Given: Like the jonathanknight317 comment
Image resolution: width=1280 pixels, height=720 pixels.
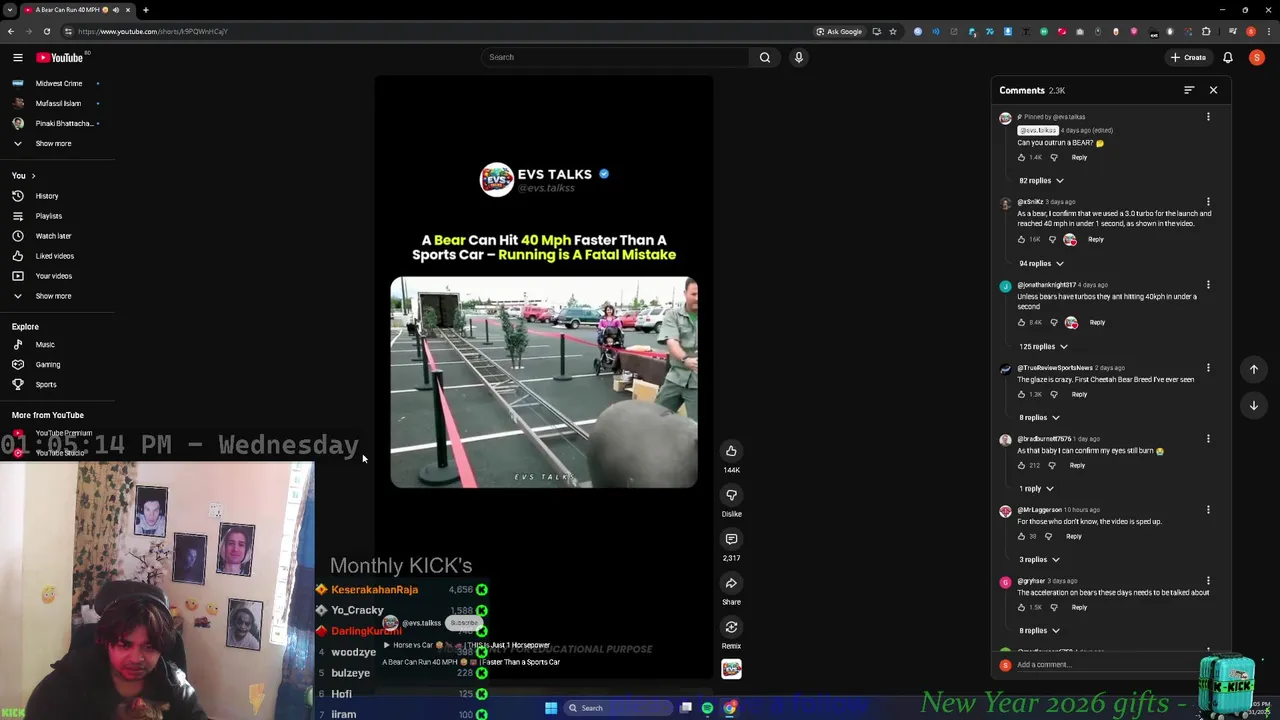Looking at the screenshot, I should 1021,323.
